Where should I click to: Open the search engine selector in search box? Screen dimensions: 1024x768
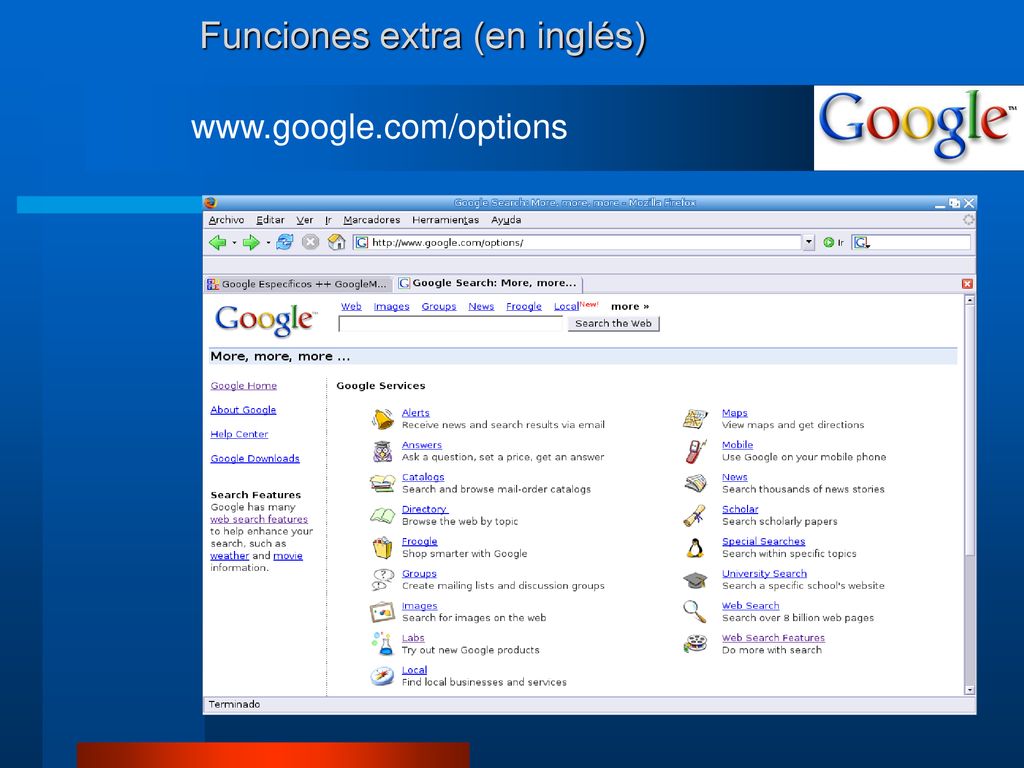tap(862, 243)
